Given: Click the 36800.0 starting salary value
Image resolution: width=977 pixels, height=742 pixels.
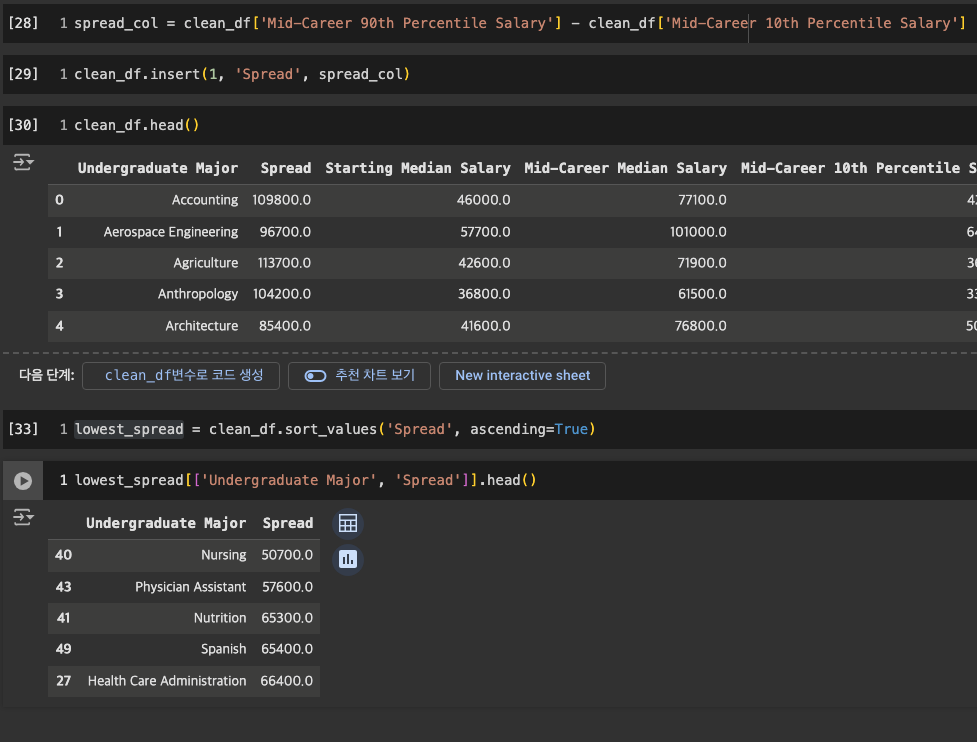Looking at the screenshot, I should pyautogui.click(x=484, y=294).
